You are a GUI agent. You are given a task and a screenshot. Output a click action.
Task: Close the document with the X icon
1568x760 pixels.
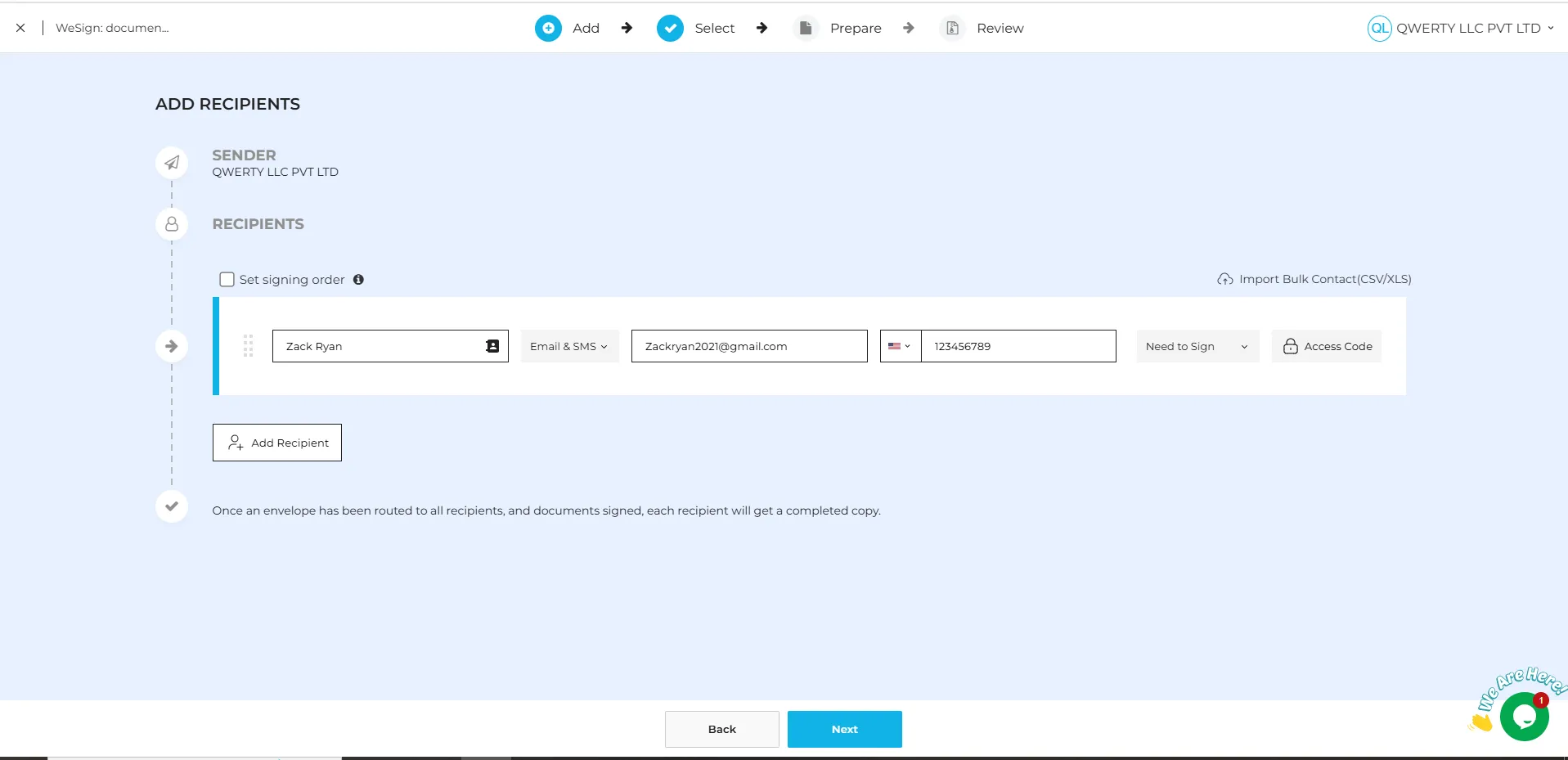click(x=20, y=28)
